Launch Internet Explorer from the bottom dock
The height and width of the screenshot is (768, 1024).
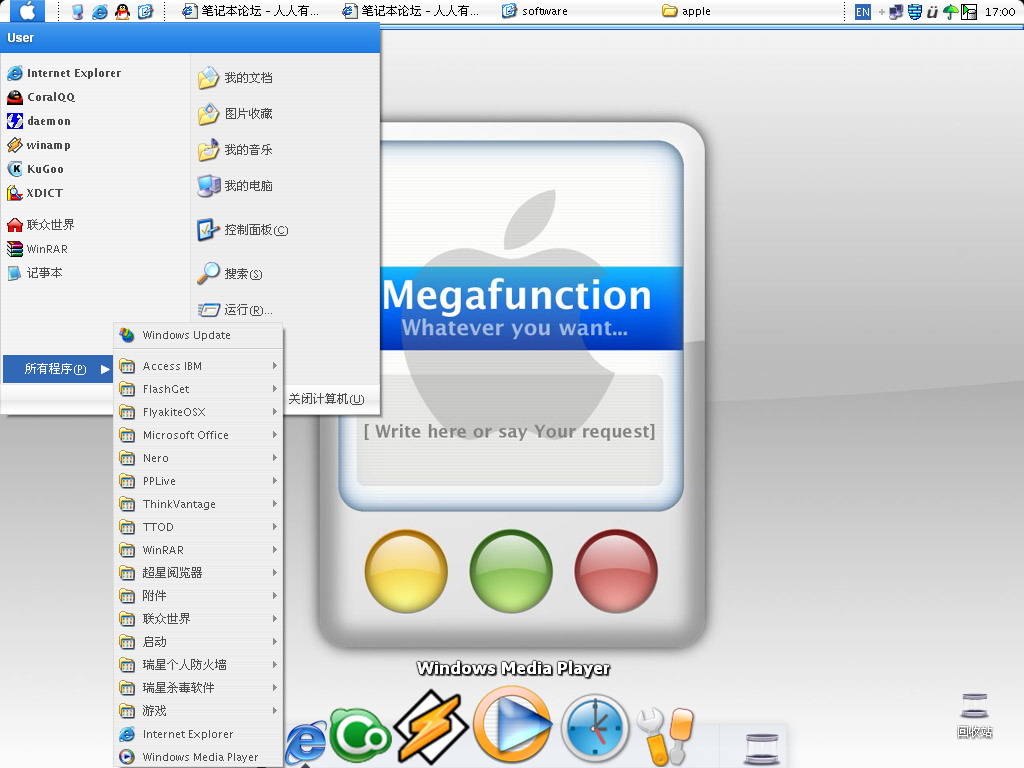(306, 742)
